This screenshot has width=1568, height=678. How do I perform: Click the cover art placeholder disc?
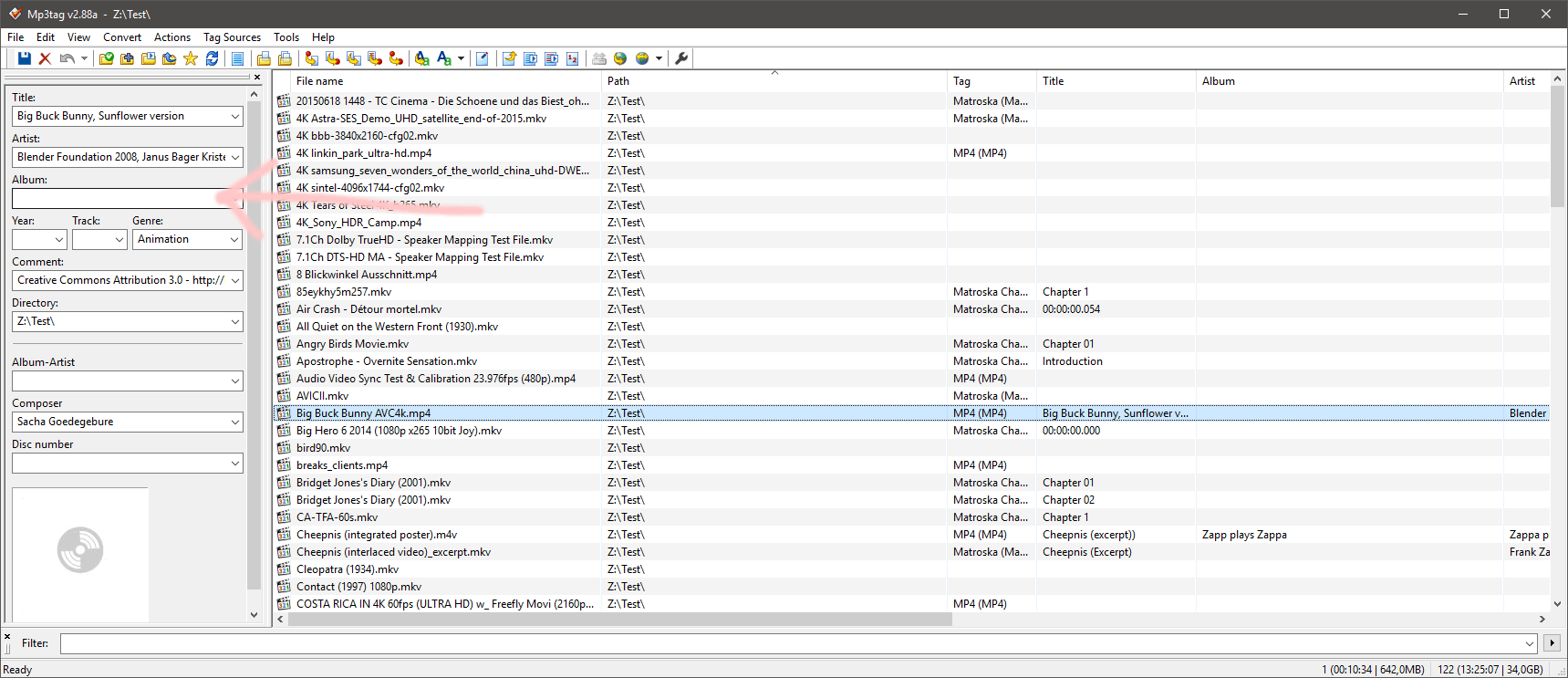click(80, 550)
